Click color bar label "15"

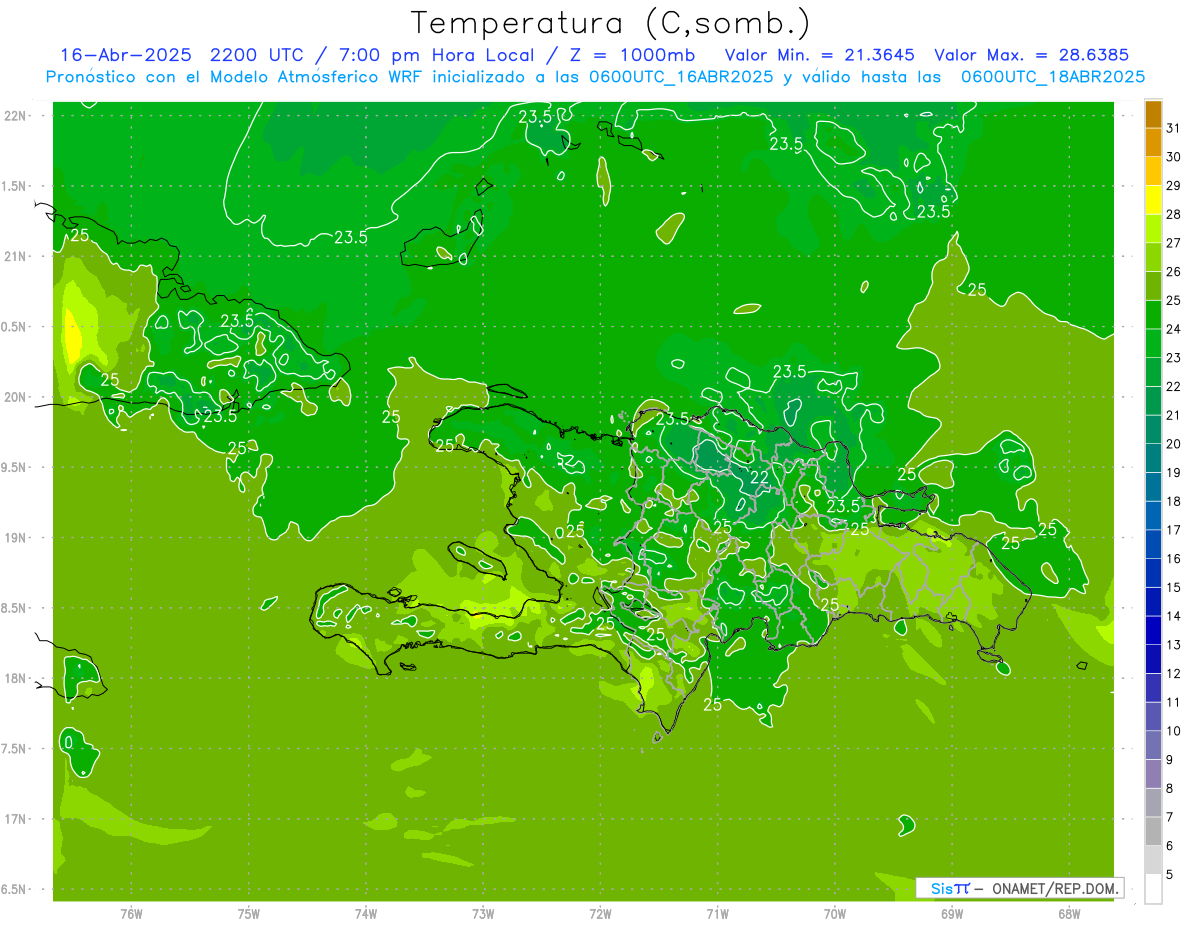coord(1174,588)
